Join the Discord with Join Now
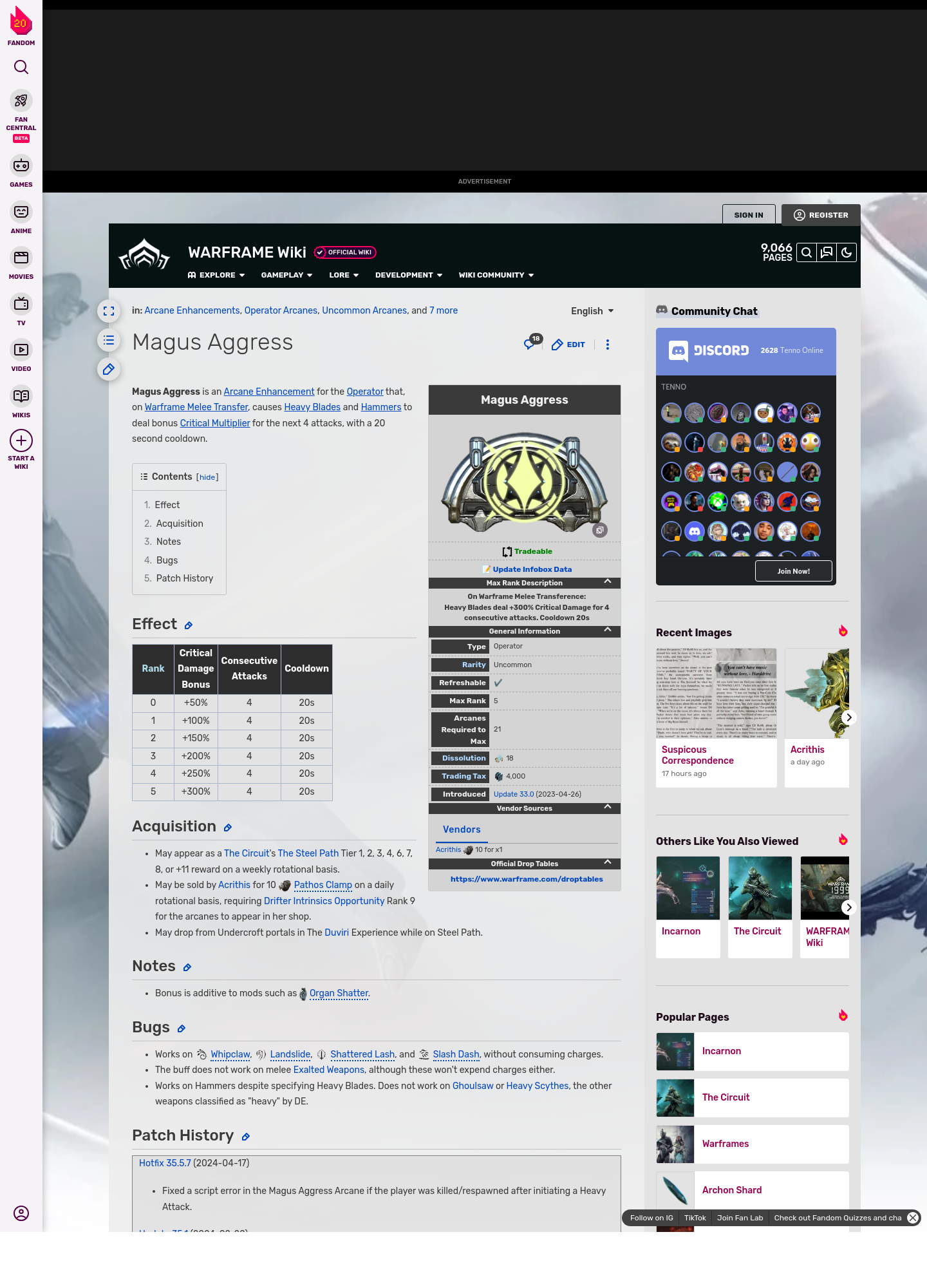The width and height of the screenshot is (927, 1288). tap(793, 571)
